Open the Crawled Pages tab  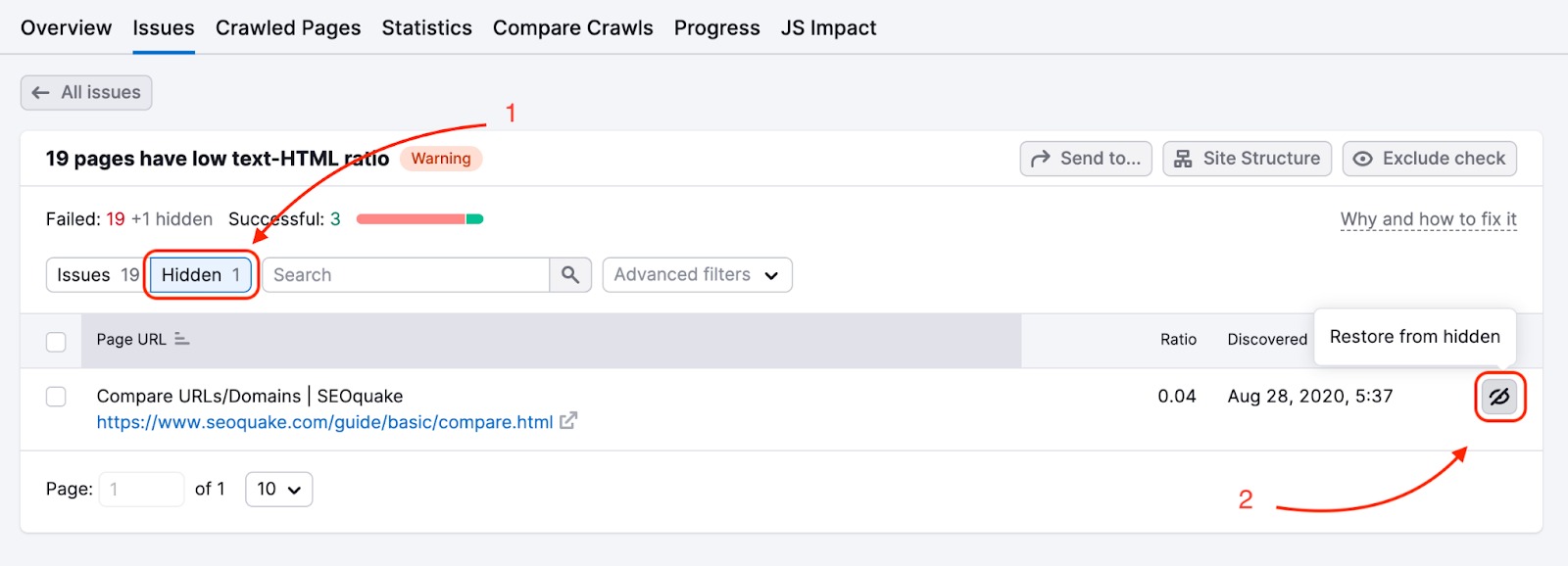(x=288, y=28)
